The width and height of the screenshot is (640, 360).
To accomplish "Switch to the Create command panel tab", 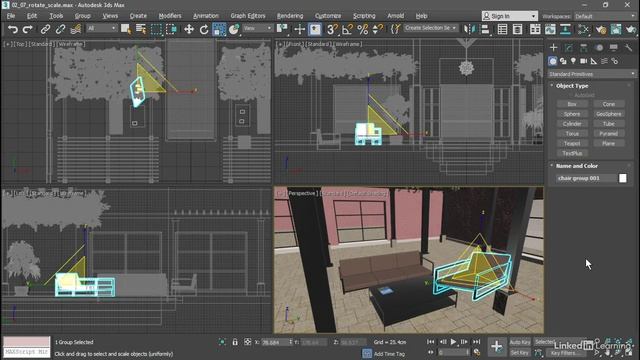I will coord(553,48).
